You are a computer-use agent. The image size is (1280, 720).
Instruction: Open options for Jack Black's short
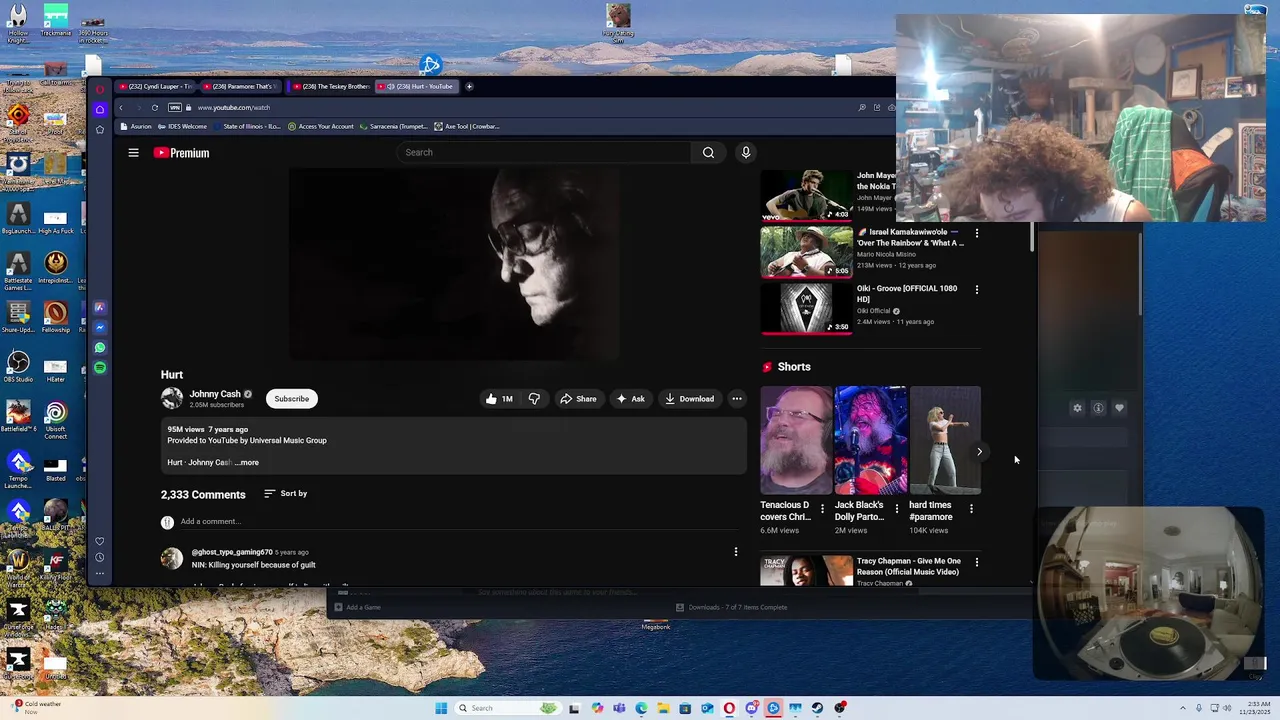(897, 509)
